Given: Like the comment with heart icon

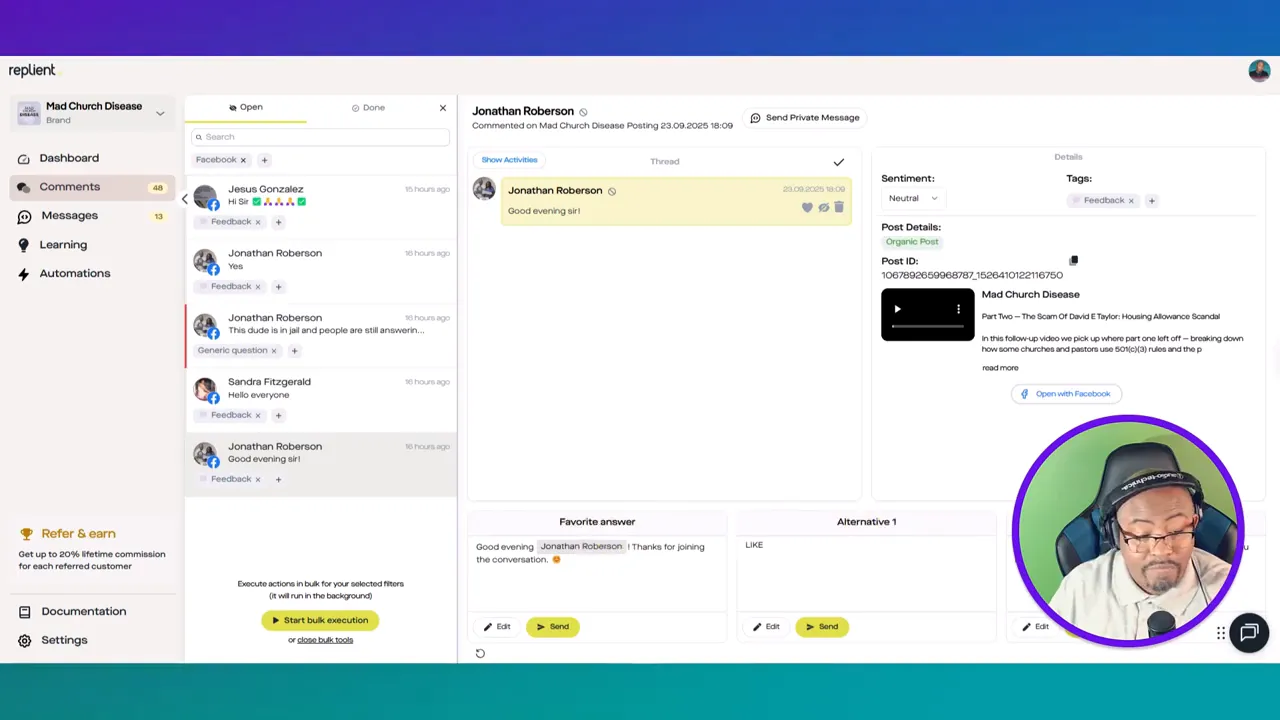Looking at the screenshot, I should click(807, 208).
